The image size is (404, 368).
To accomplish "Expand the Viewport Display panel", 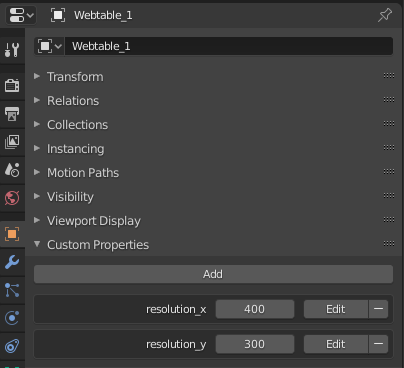I will [93, 221].
